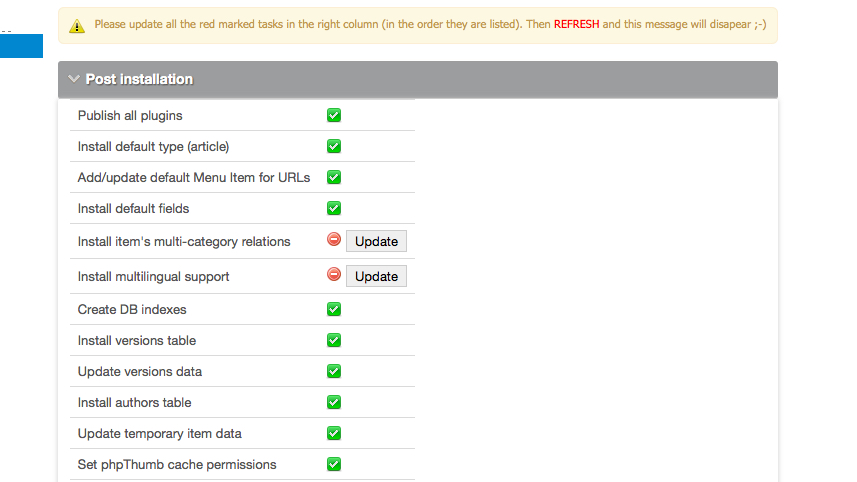Viewport: 857px width, 482px height.
Task: Click red error icon for multilingual support
Action: (334, 275)
